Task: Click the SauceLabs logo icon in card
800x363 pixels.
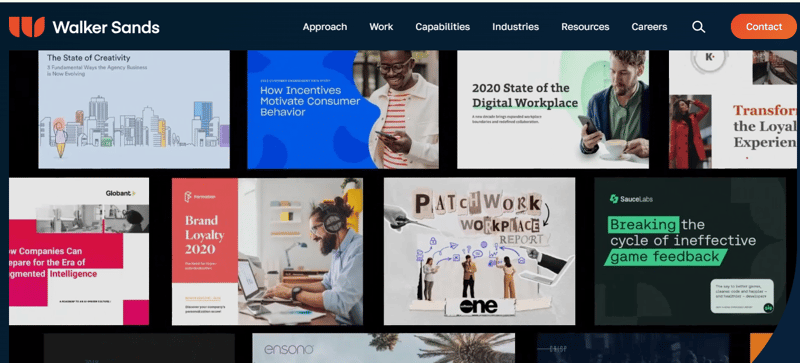Action: pos(614,199)
